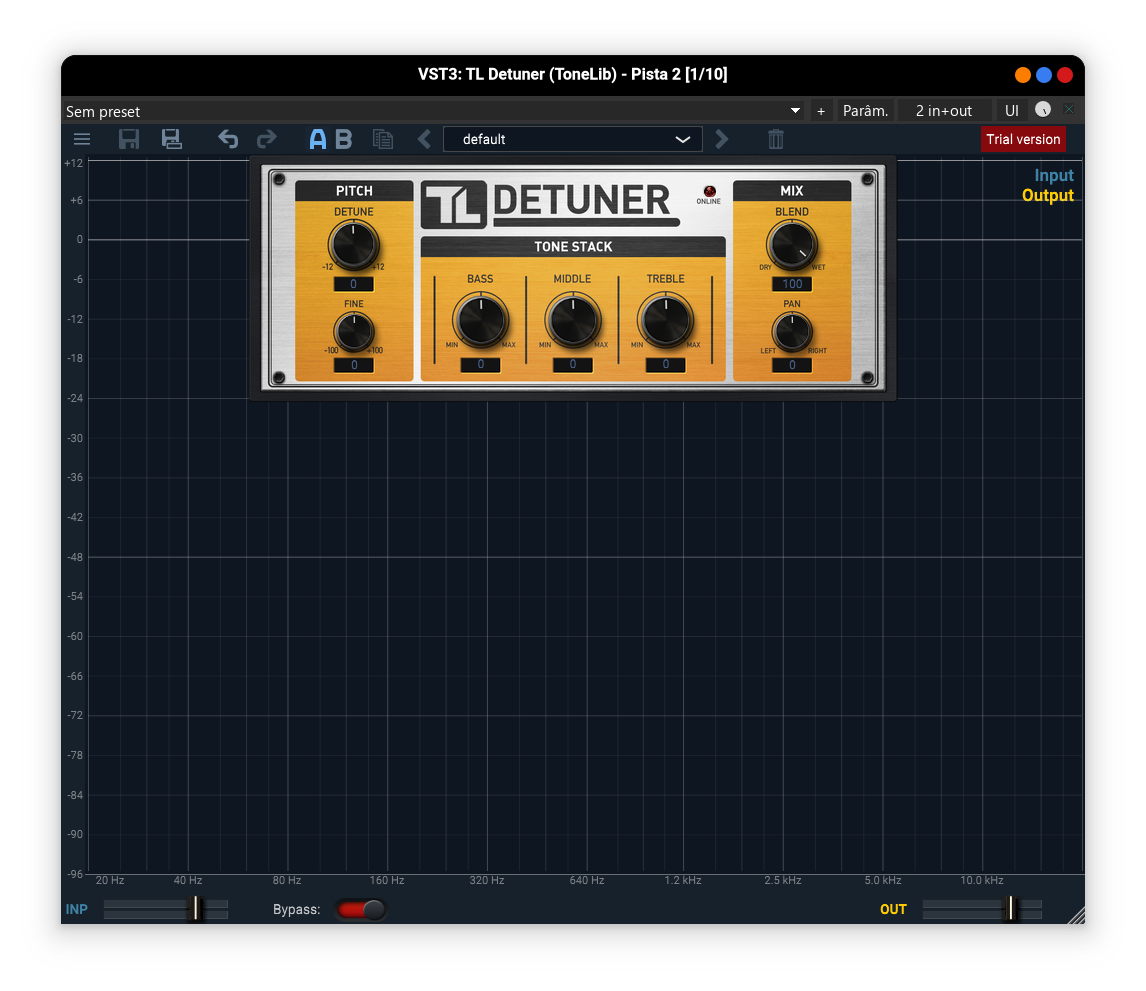Switch to the UI view

[x=1011, y=110]
